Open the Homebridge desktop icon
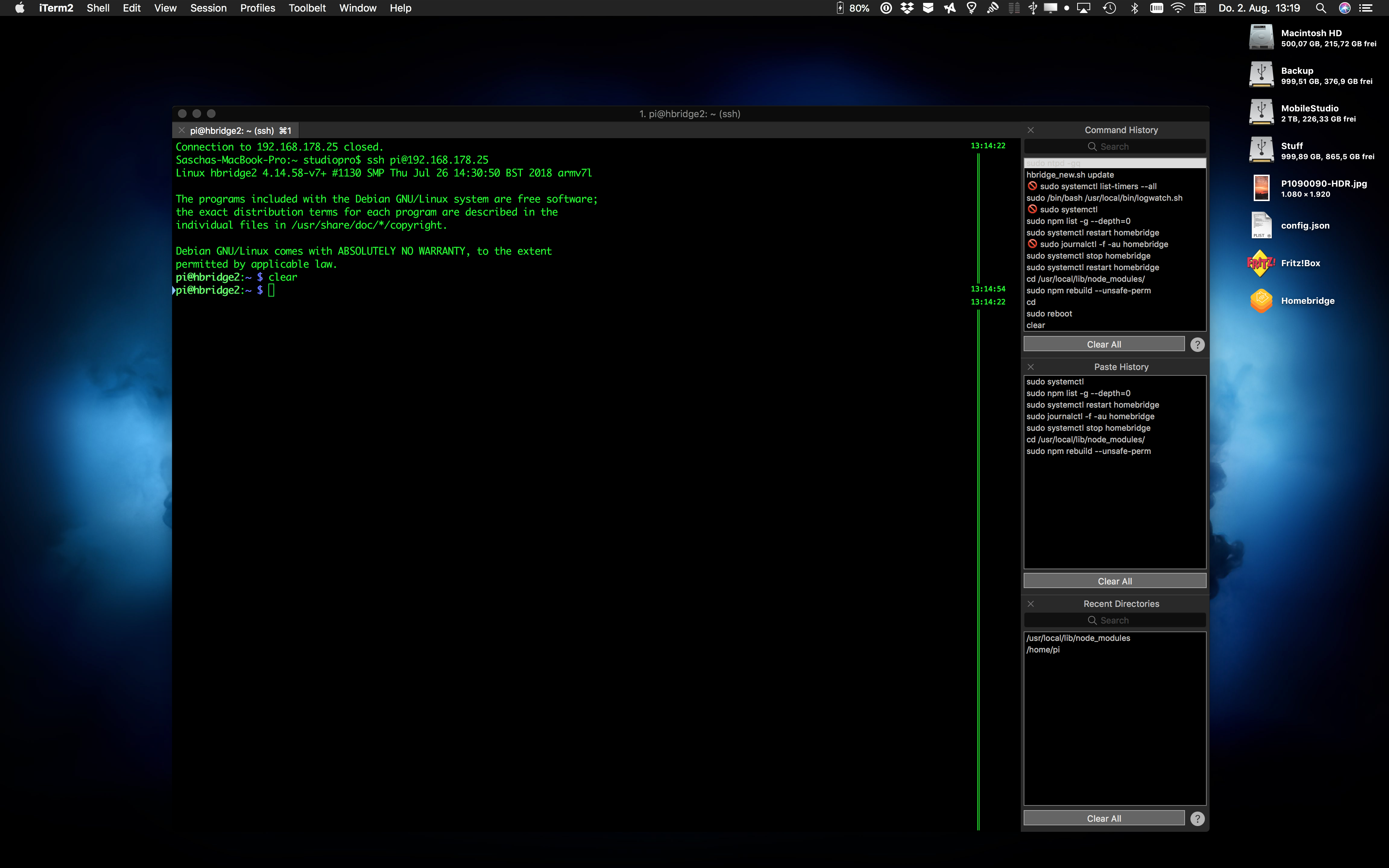This screenshot has width=1389, height=868. 1261,301
